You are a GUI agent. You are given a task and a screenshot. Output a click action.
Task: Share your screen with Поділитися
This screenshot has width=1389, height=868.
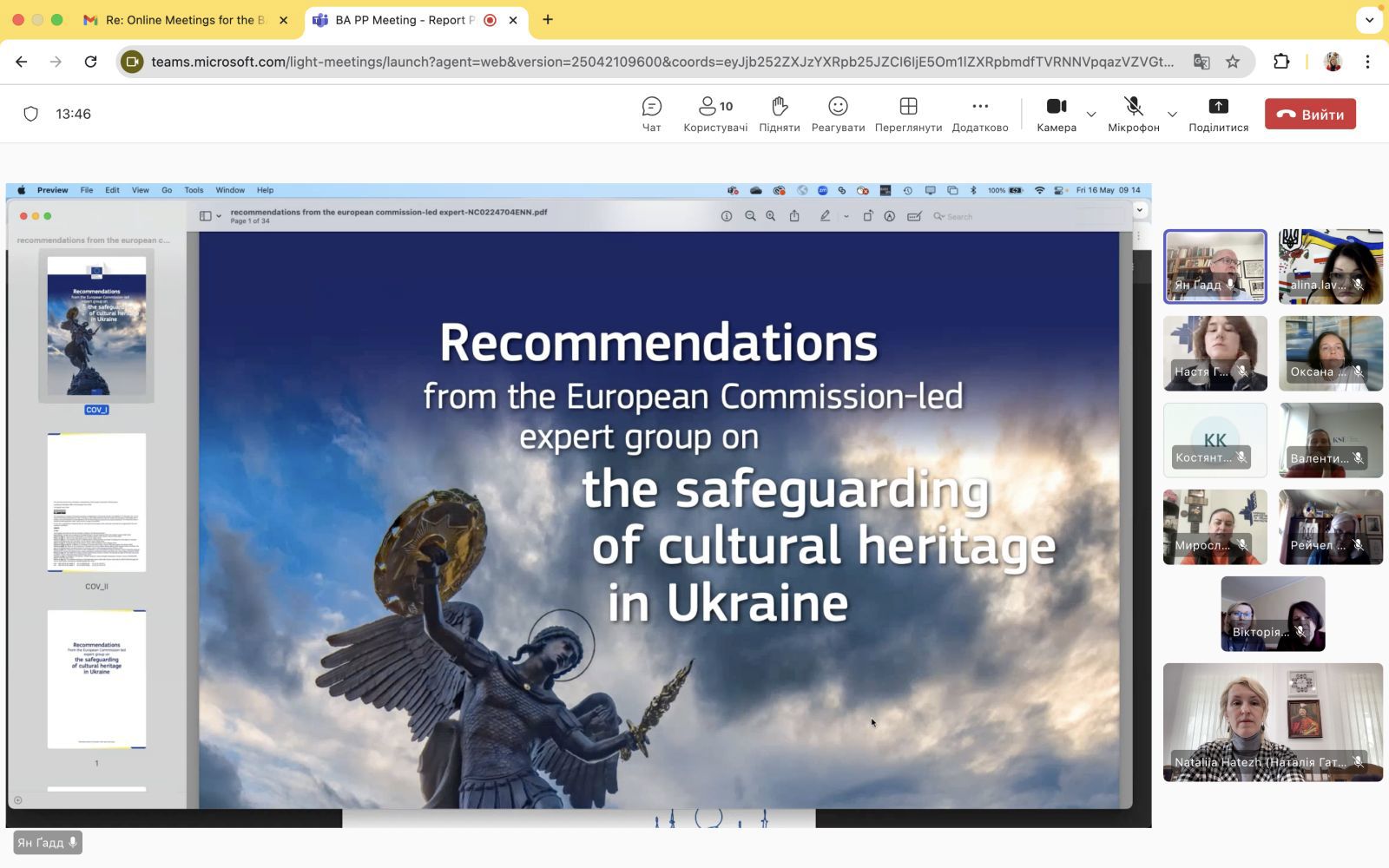[x=1218, y=115]
